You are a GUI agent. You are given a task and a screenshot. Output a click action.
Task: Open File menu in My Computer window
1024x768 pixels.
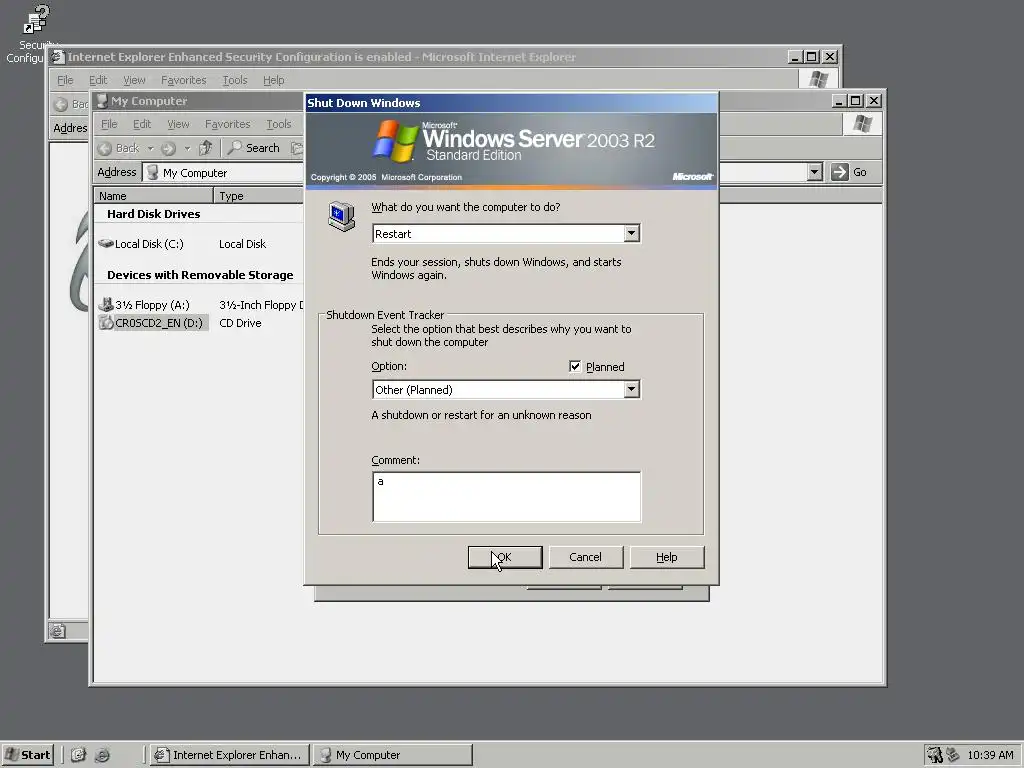pos(109,124)
